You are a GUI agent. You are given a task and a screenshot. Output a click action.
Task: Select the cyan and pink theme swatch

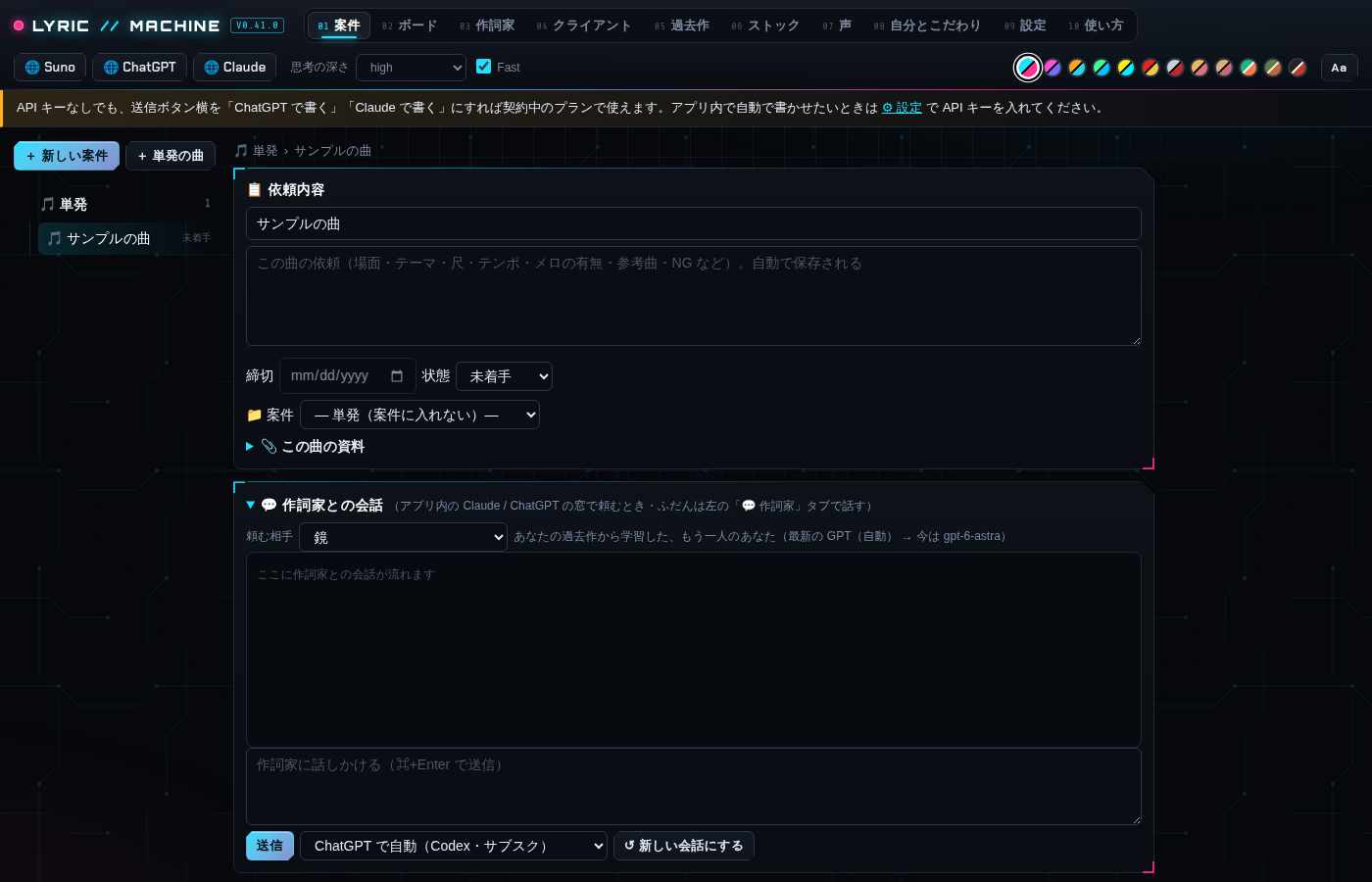(1028, 68)
